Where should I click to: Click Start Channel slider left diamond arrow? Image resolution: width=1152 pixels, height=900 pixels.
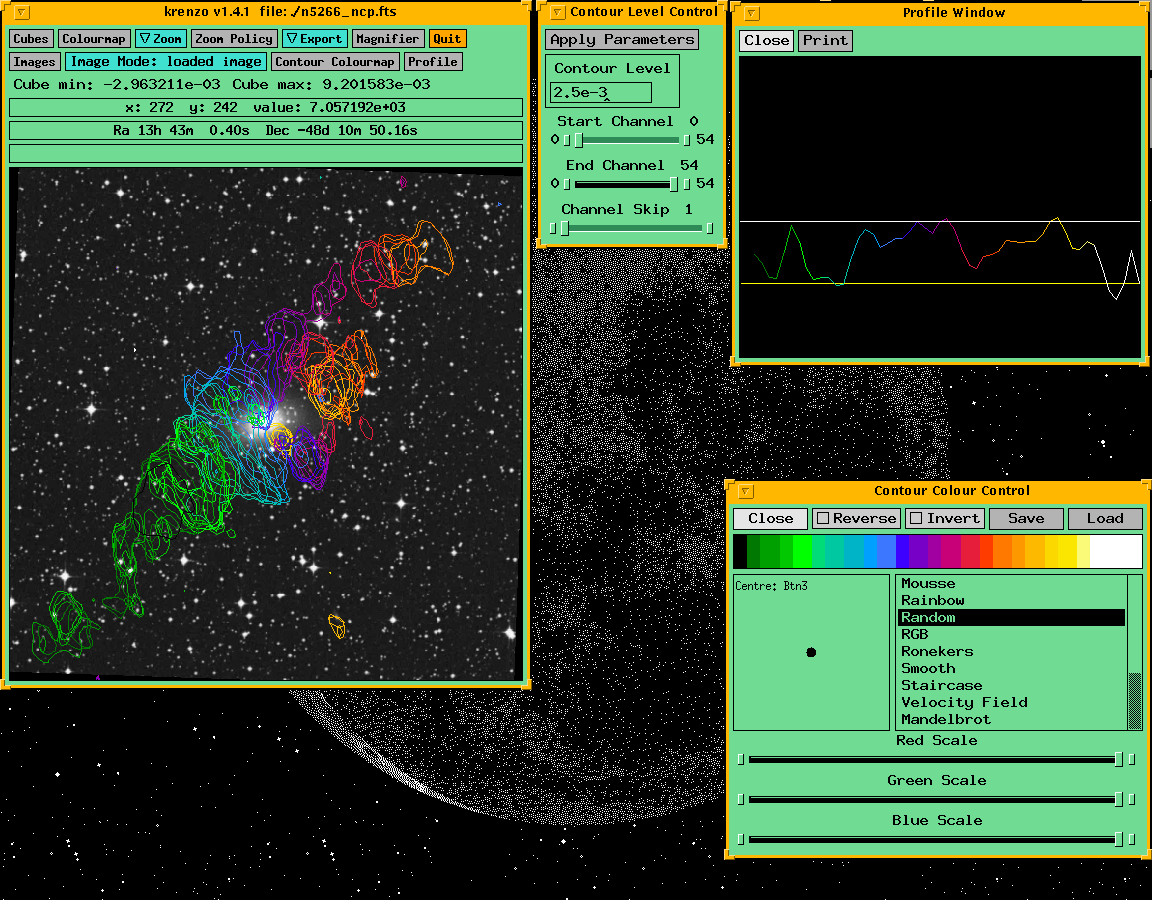tap(555, 140)
